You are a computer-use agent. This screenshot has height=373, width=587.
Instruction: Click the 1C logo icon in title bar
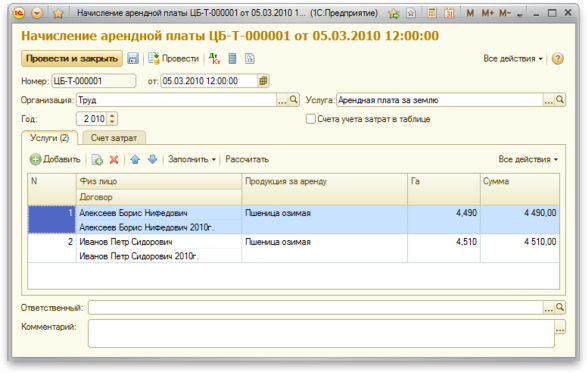pos(19,13)
